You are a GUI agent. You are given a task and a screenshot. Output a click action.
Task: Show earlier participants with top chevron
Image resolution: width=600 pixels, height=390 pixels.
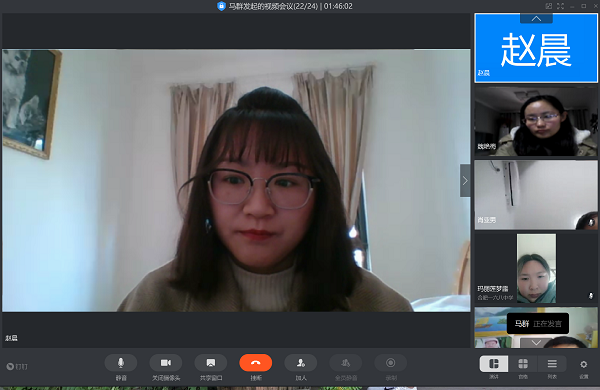pos(536,18)
